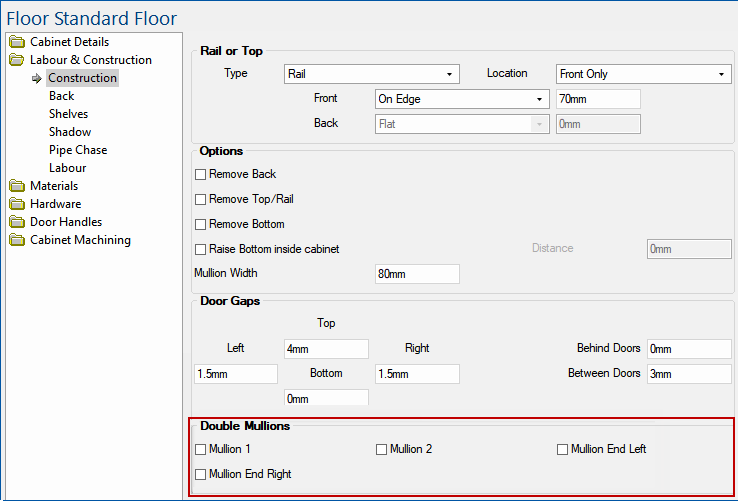Click the Door Handles folder icon
This screenshot has height=501, width=738.
(x=17, y=222)
